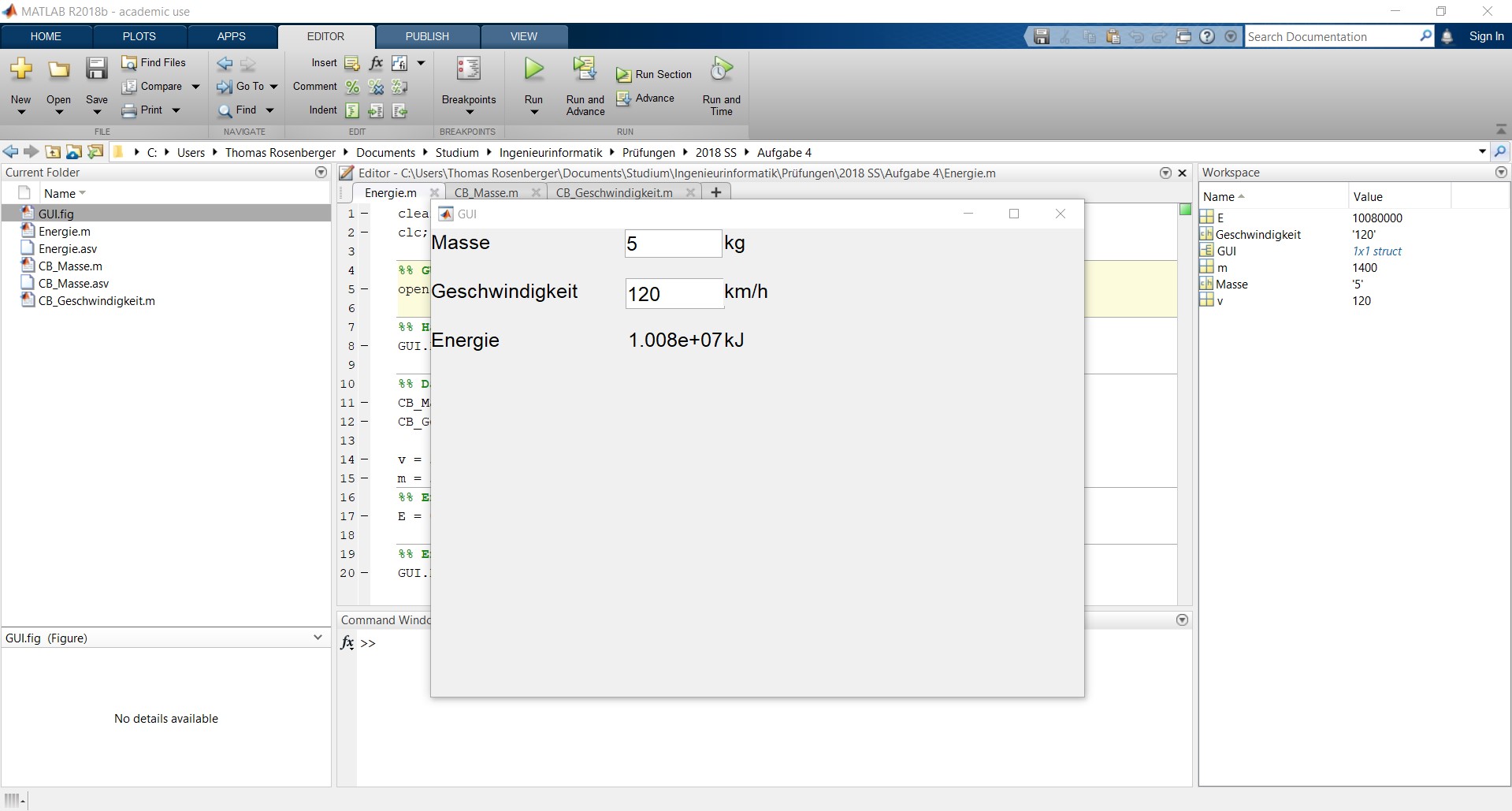
Task: Click the Masse input field
Action: pyautogui.click(x=672, y=244)
